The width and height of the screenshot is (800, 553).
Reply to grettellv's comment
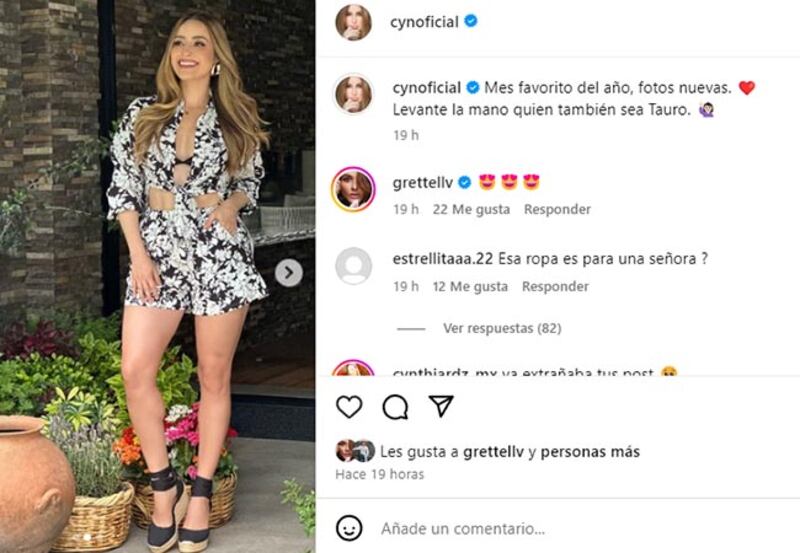point(557,209)
